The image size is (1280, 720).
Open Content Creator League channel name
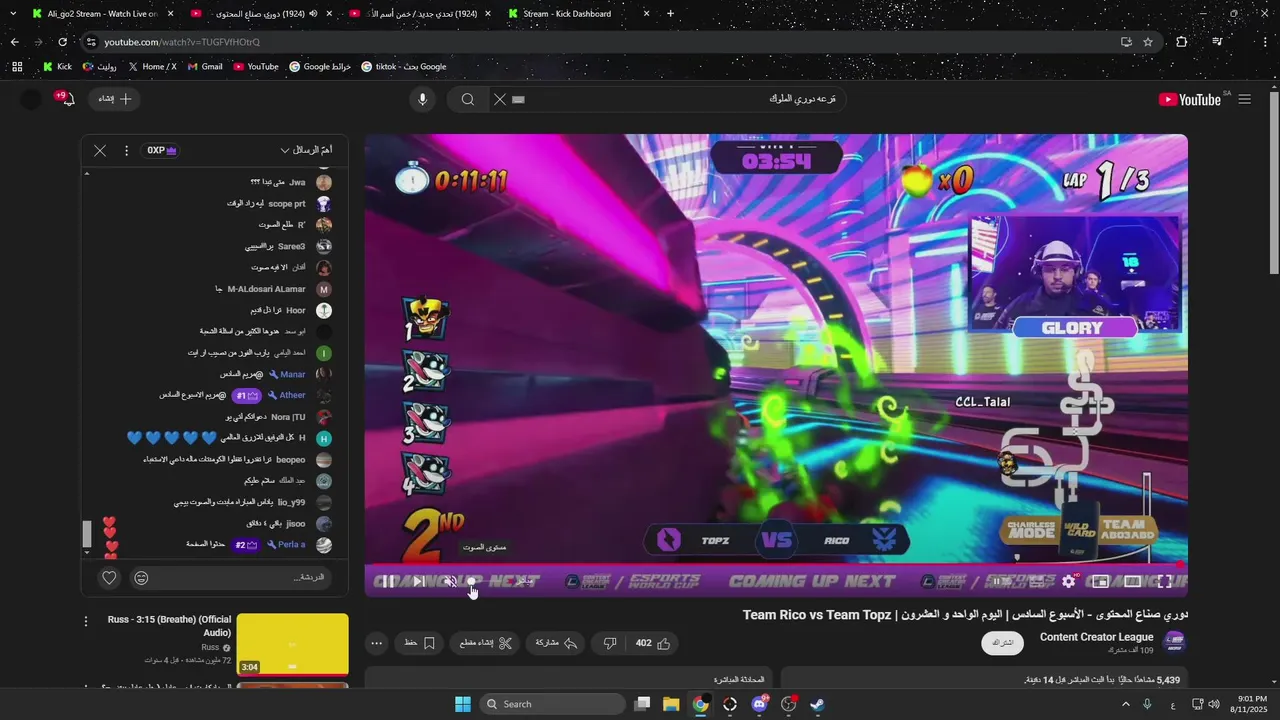[x=1096, y=637]
